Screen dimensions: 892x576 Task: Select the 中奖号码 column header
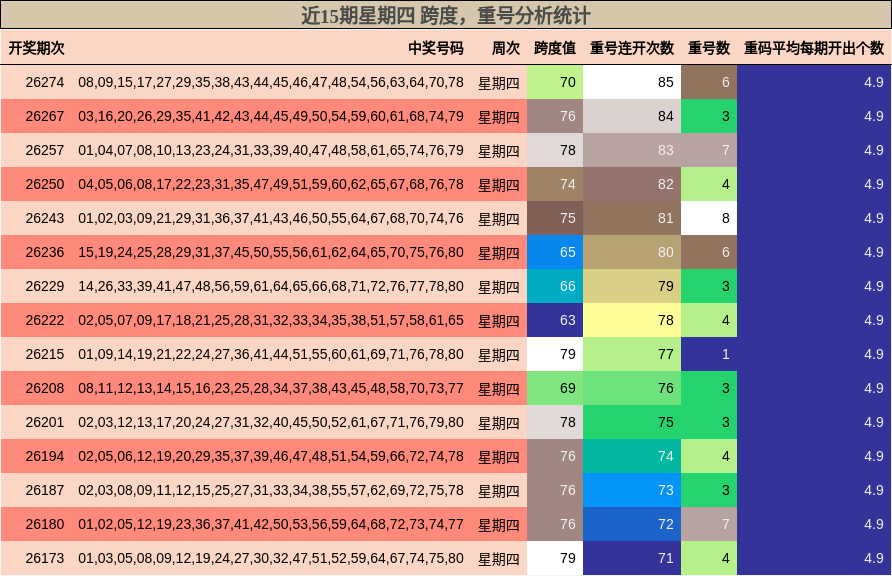coord(436,48)
